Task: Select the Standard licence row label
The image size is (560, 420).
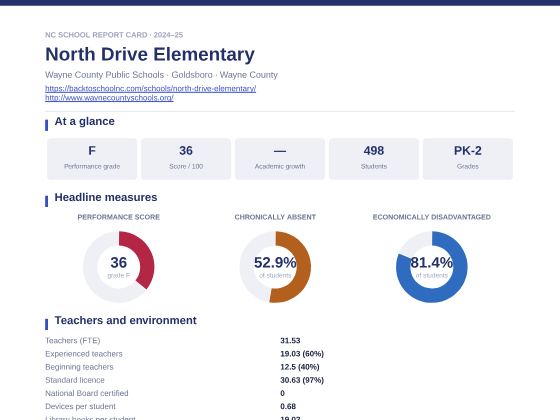Action: pyautogui.click(x=75, y=380)
